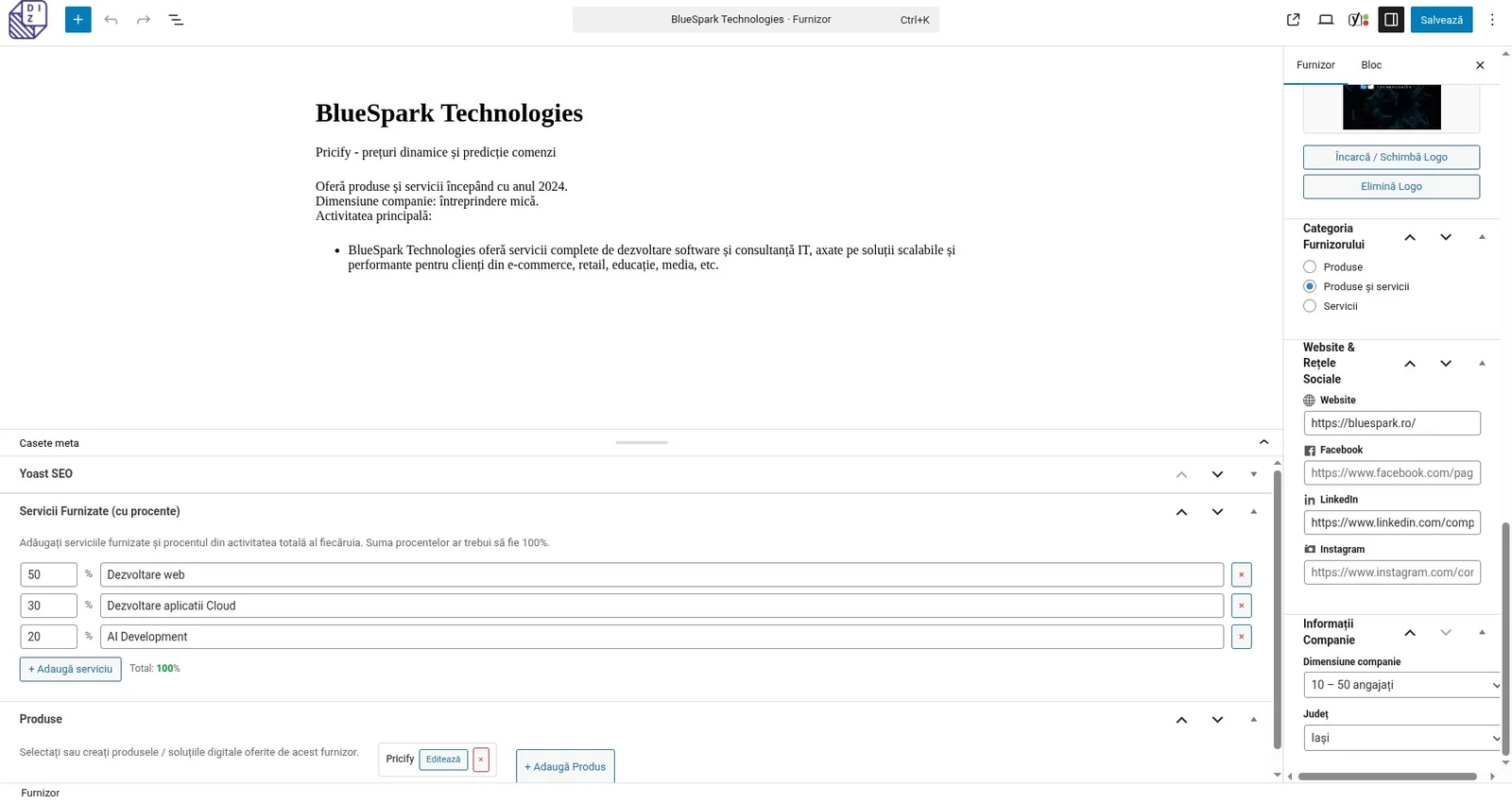Click the AI Development service name field
Image resolution: width=1512 pixels, height=803 pixels.
point(661,637)
